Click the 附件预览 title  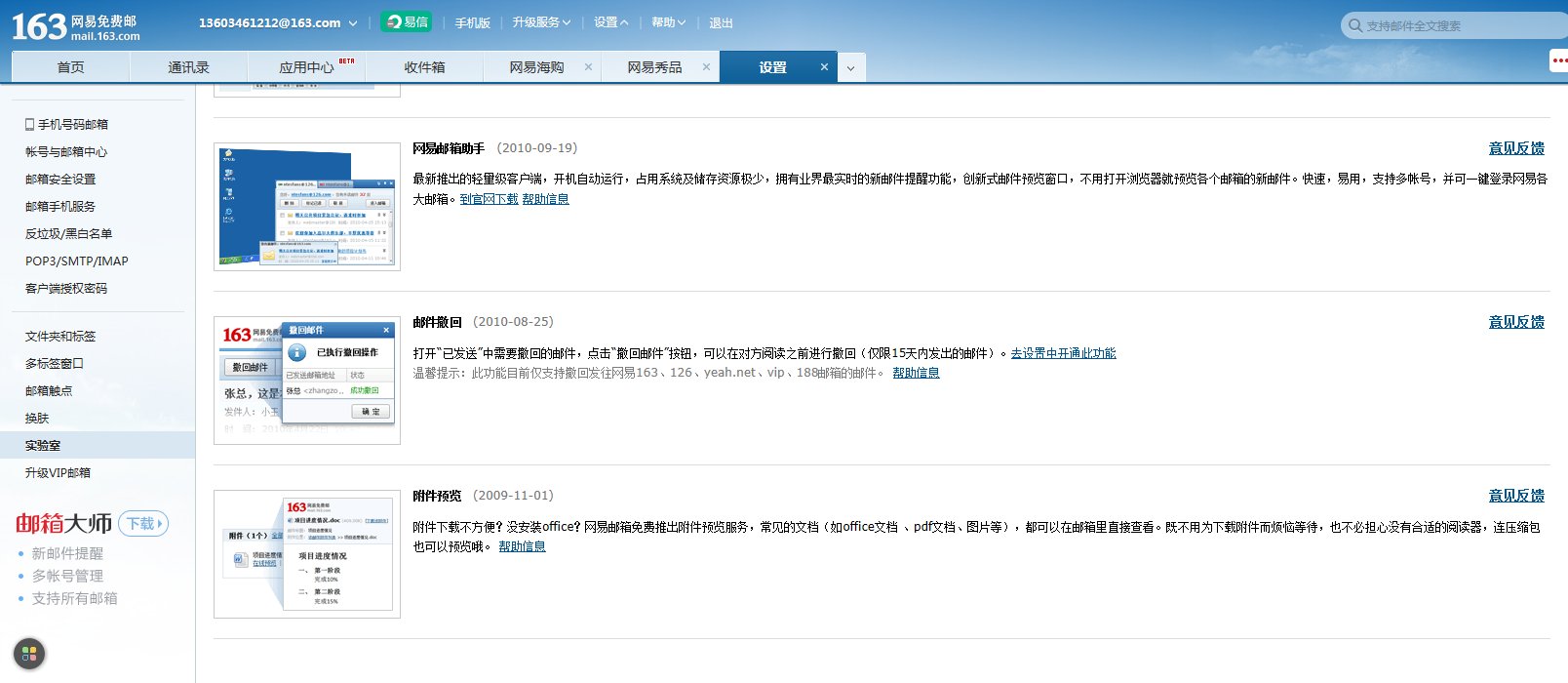click(437, 496)
